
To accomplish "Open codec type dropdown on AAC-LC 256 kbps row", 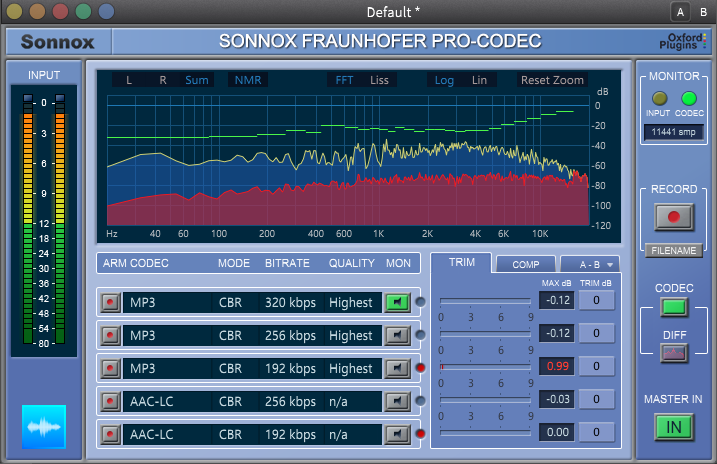I will coord(167,401).
